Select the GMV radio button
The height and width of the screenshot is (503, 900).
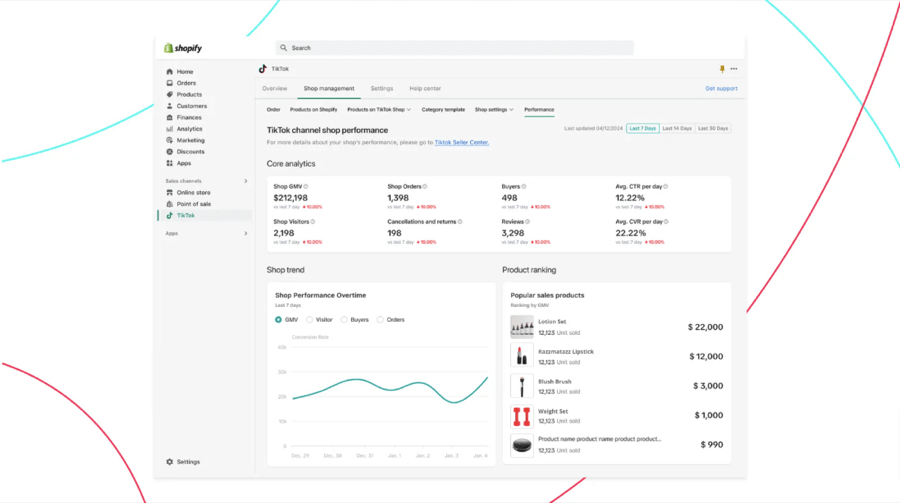pos(278,320)
